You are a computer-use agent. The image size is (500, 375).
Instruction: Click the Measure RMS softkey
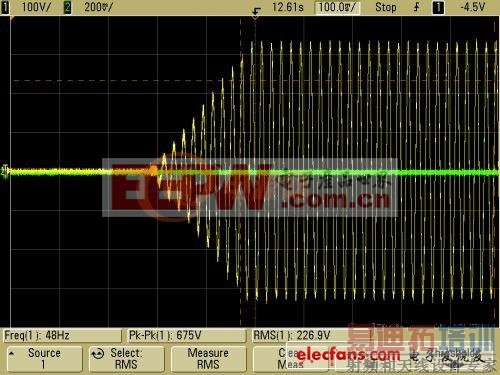pos(208,358)
